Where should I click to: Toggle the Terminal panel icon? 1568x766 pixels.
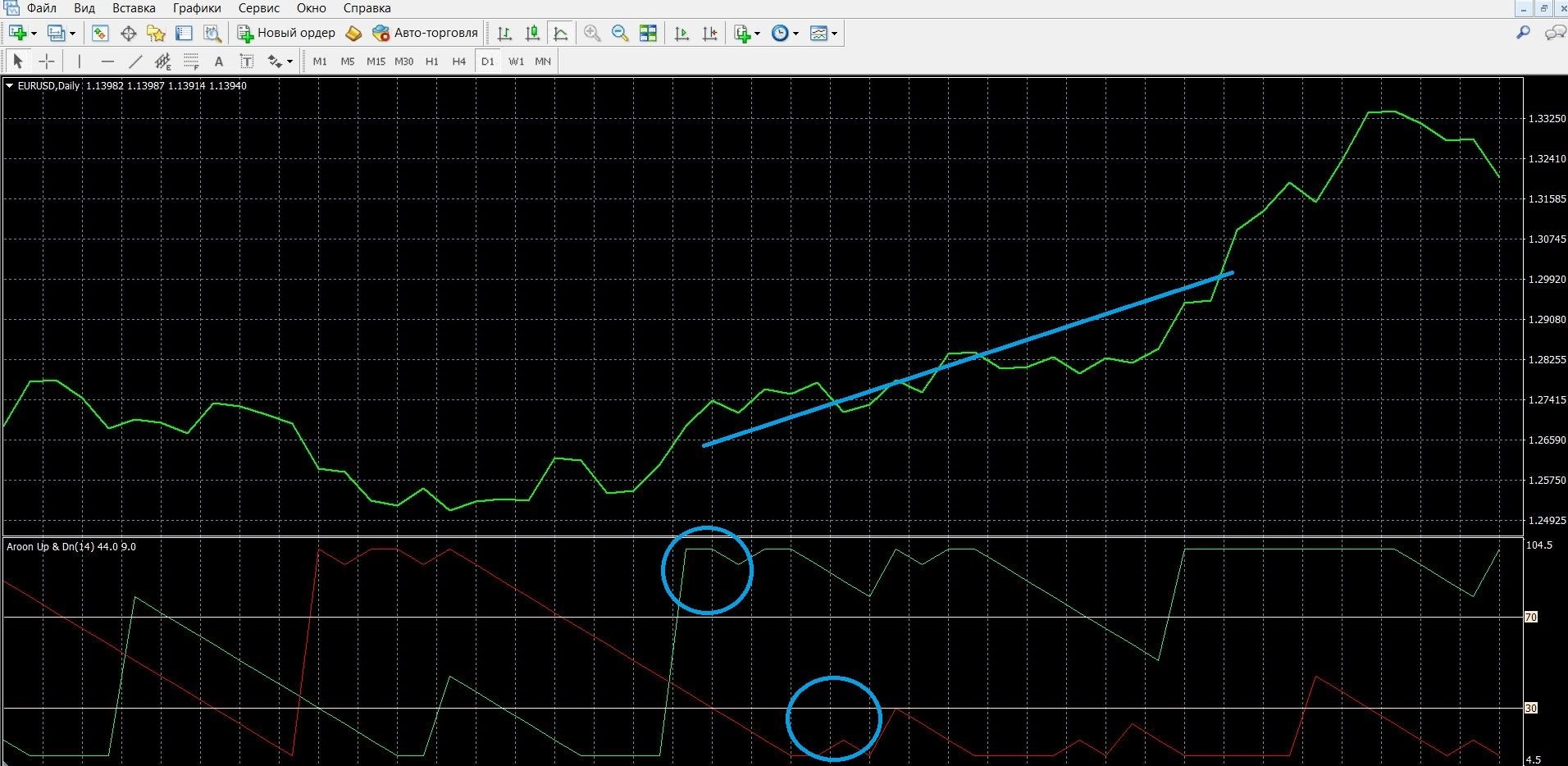pyautogui.click(x=184, y=33)
